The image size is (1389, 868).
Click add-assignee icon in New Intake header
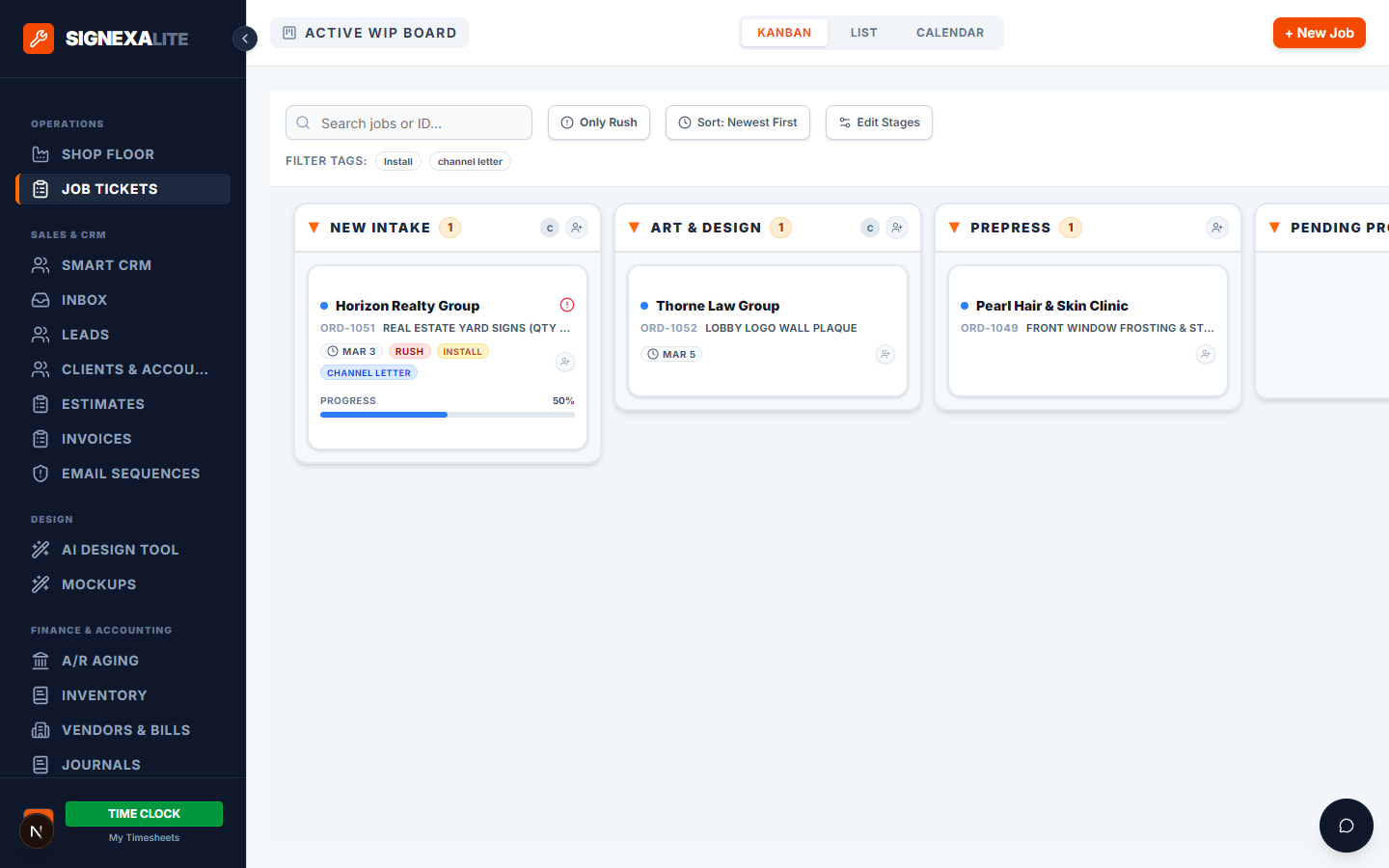576,228
